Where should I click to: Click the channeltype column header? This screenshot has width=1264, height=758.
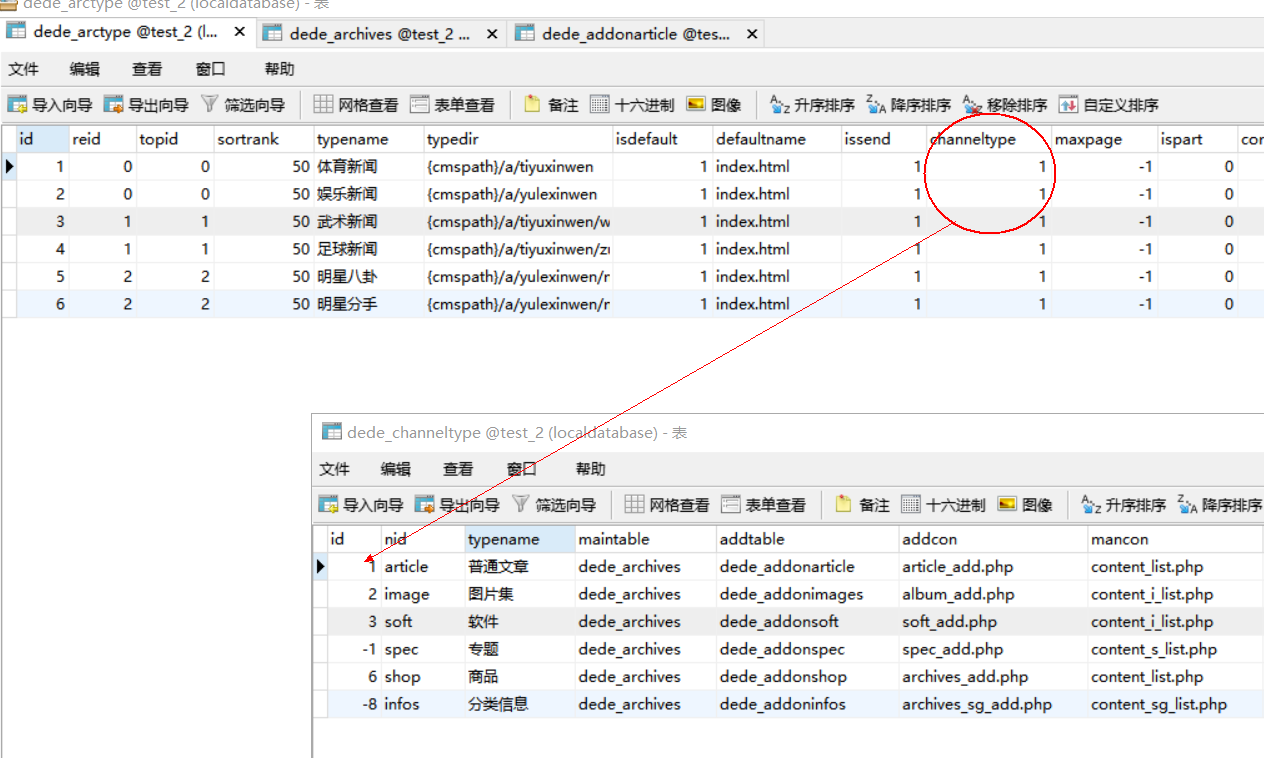972,139
